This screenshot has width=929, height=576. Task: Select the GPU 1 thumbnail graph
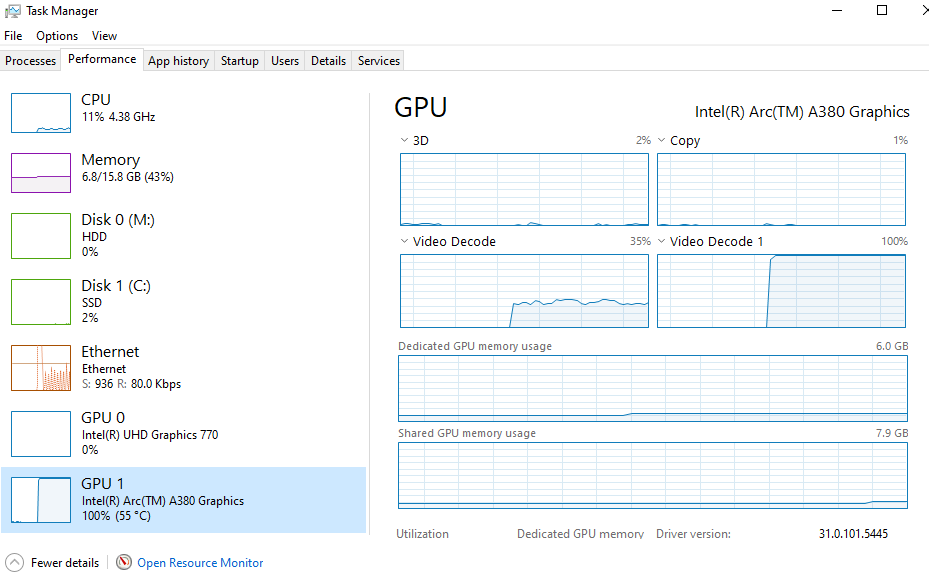[41, 499]
